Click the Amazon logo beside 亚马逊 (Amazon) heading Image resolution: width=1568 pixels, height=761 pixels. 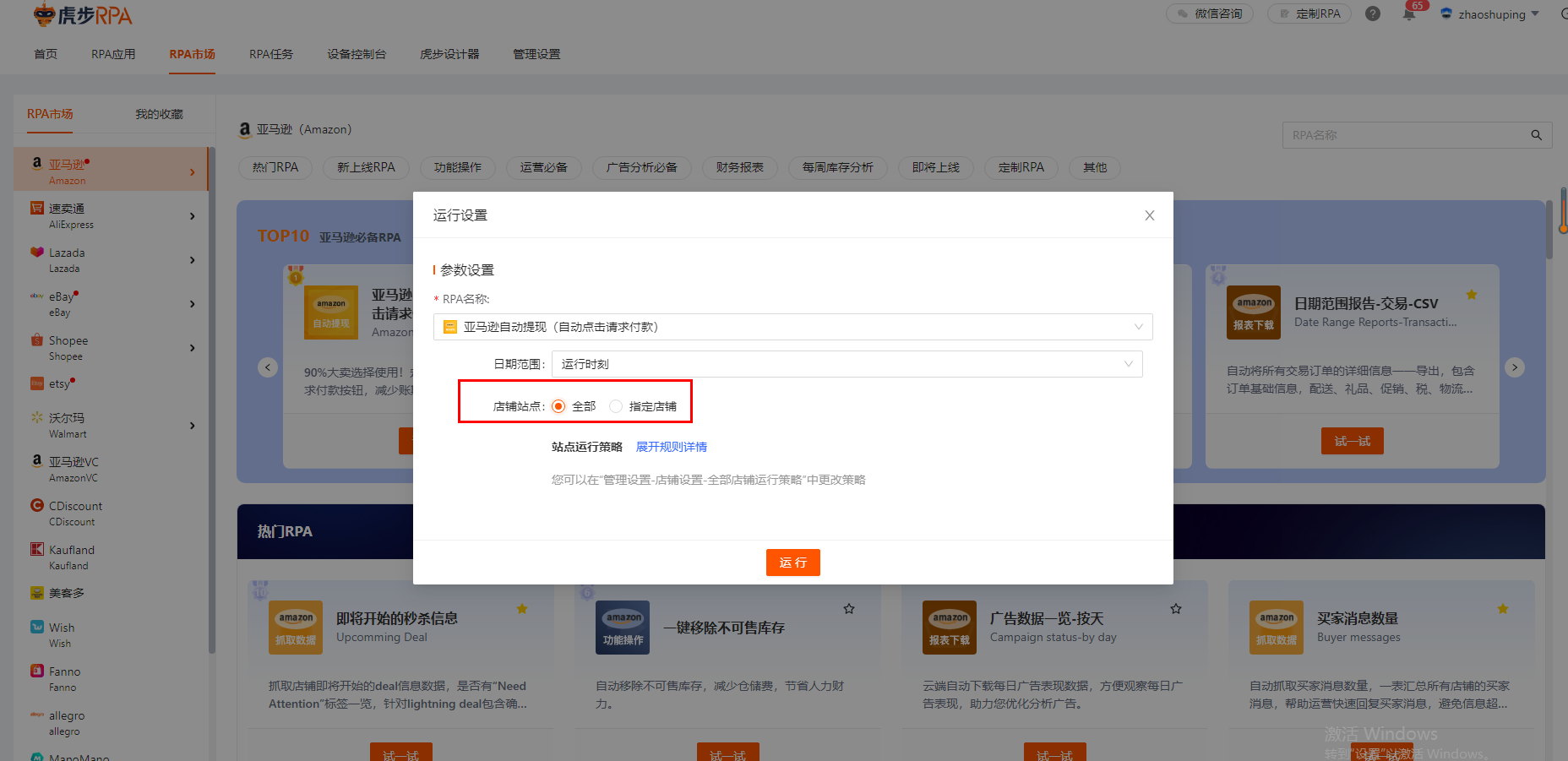click(245, 129)
